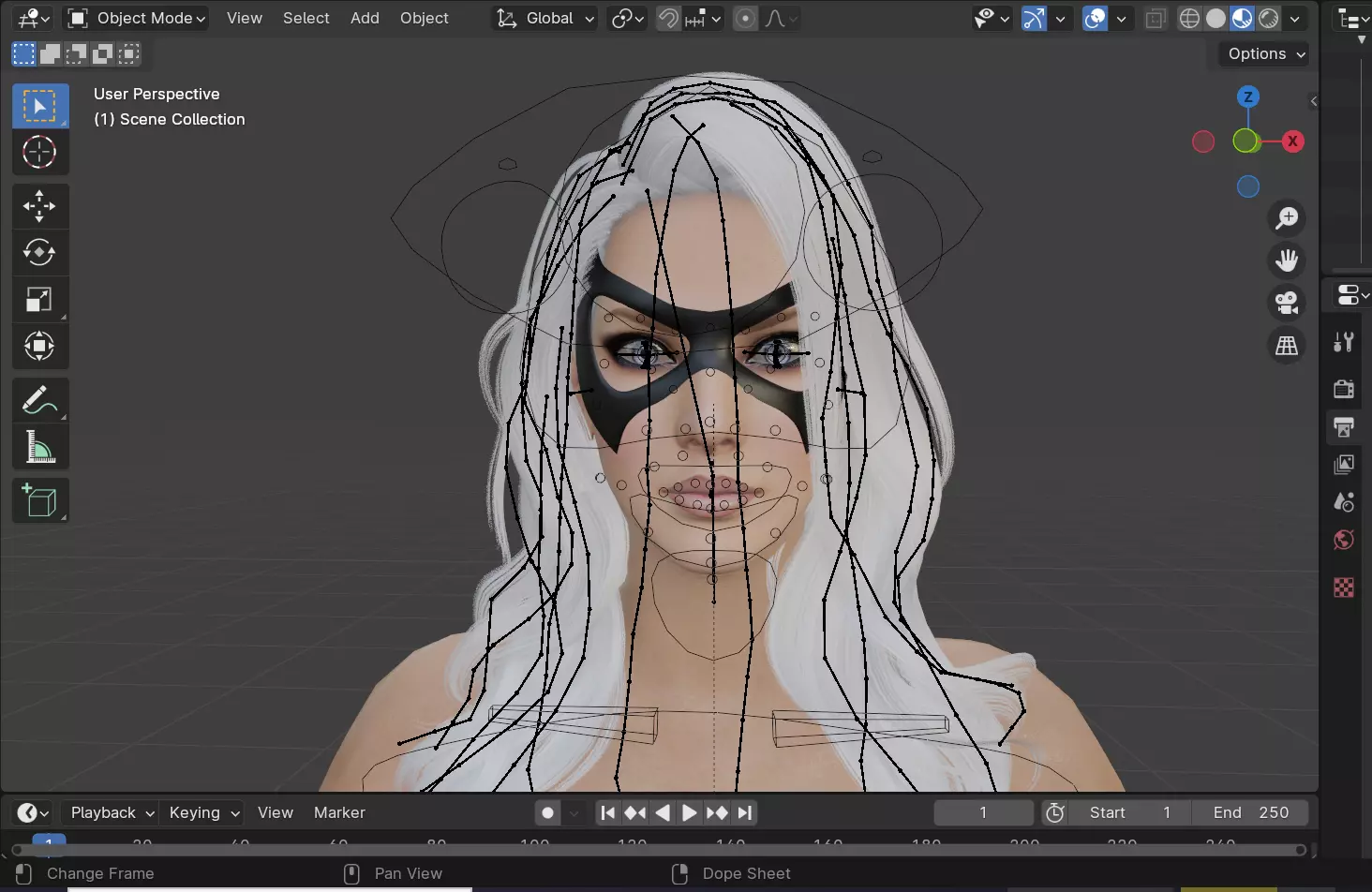Open the Scene properties tab
Image resolution: width=1372 pixels, height=892 pixels.
[1344, 502]
